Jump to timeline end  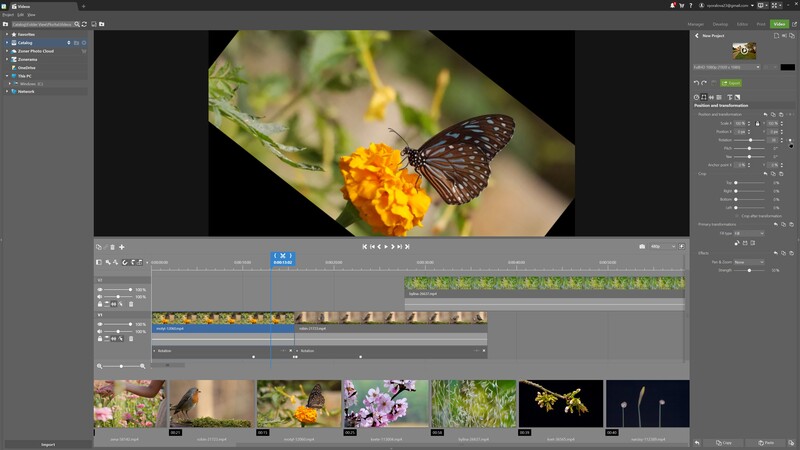point(407,246)
